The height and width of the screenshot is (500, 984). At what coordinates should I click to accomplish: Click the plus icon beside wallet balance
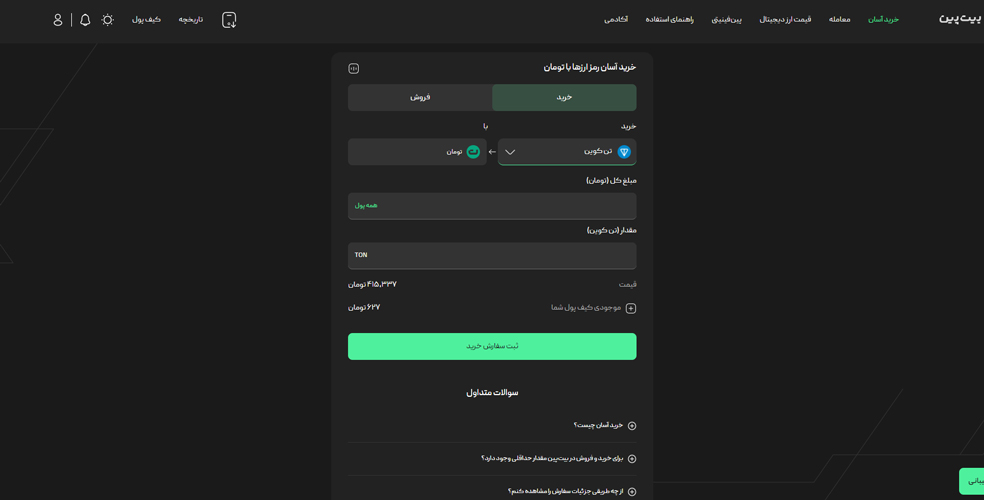click(630, 308)
